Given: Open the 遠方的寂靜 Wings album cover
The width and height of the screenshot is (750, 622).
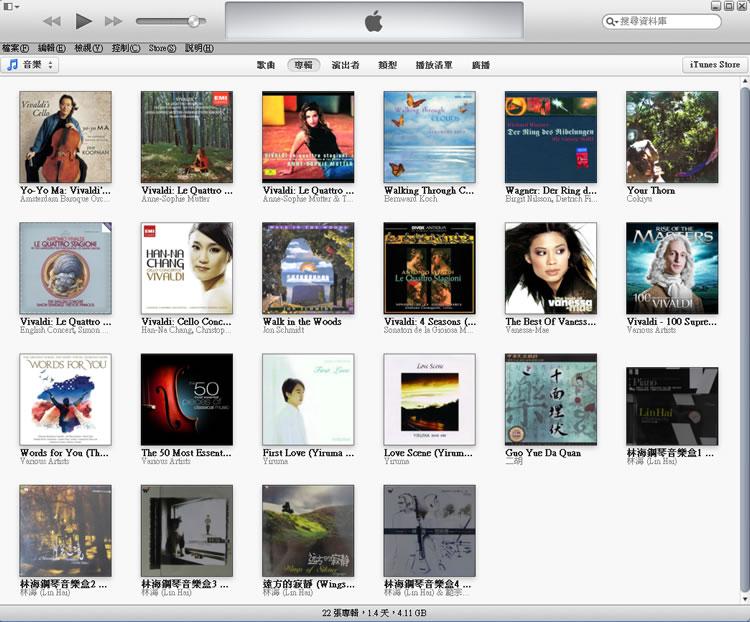Looking at the screenshot, I should pos(308,531).
